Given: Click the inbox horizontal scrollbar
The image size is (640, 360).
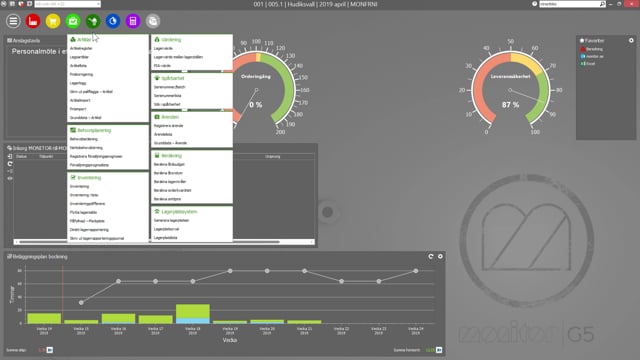Looking at the screenshot, I should pos(164,242).
